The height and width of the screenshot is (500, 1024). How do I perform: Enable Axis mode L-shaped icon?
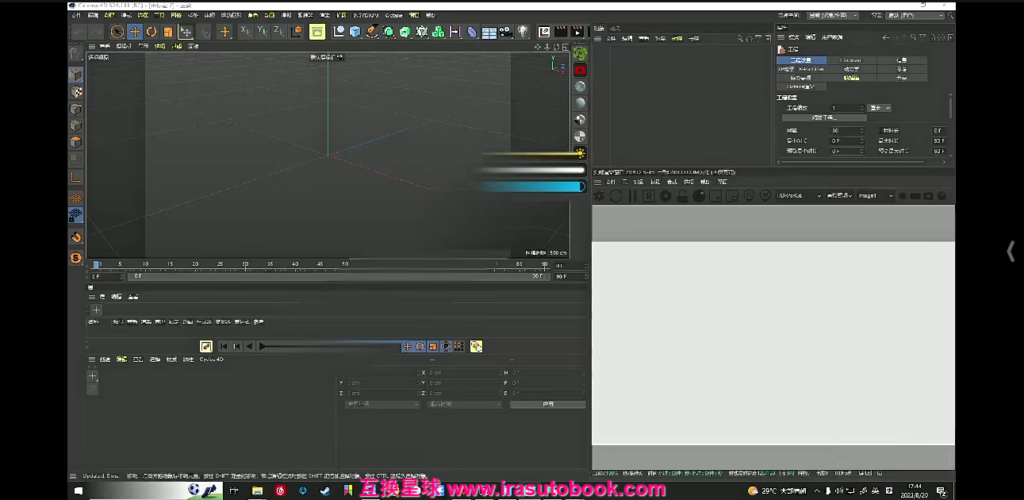coord(76,177)
